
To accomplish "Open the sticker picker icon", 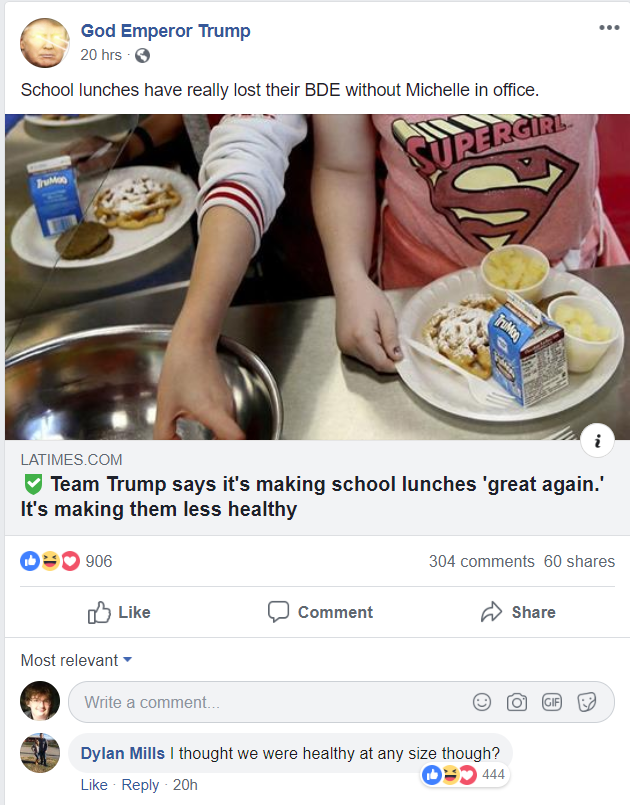I will [x=586, y=702].
